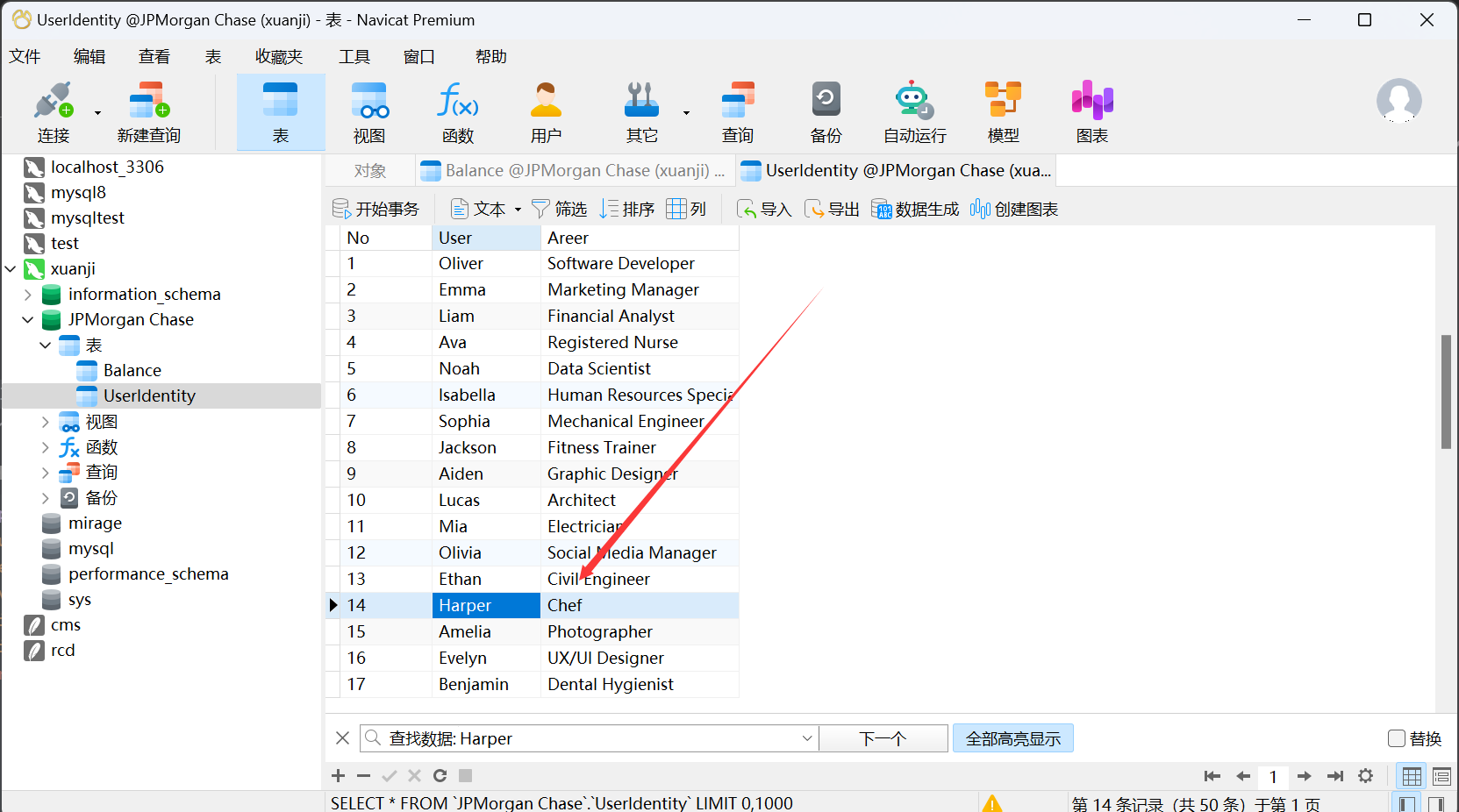Screen dimensions: 1459x812
Task: Open the 编辑 menu
Action: [x=89, y=56]
